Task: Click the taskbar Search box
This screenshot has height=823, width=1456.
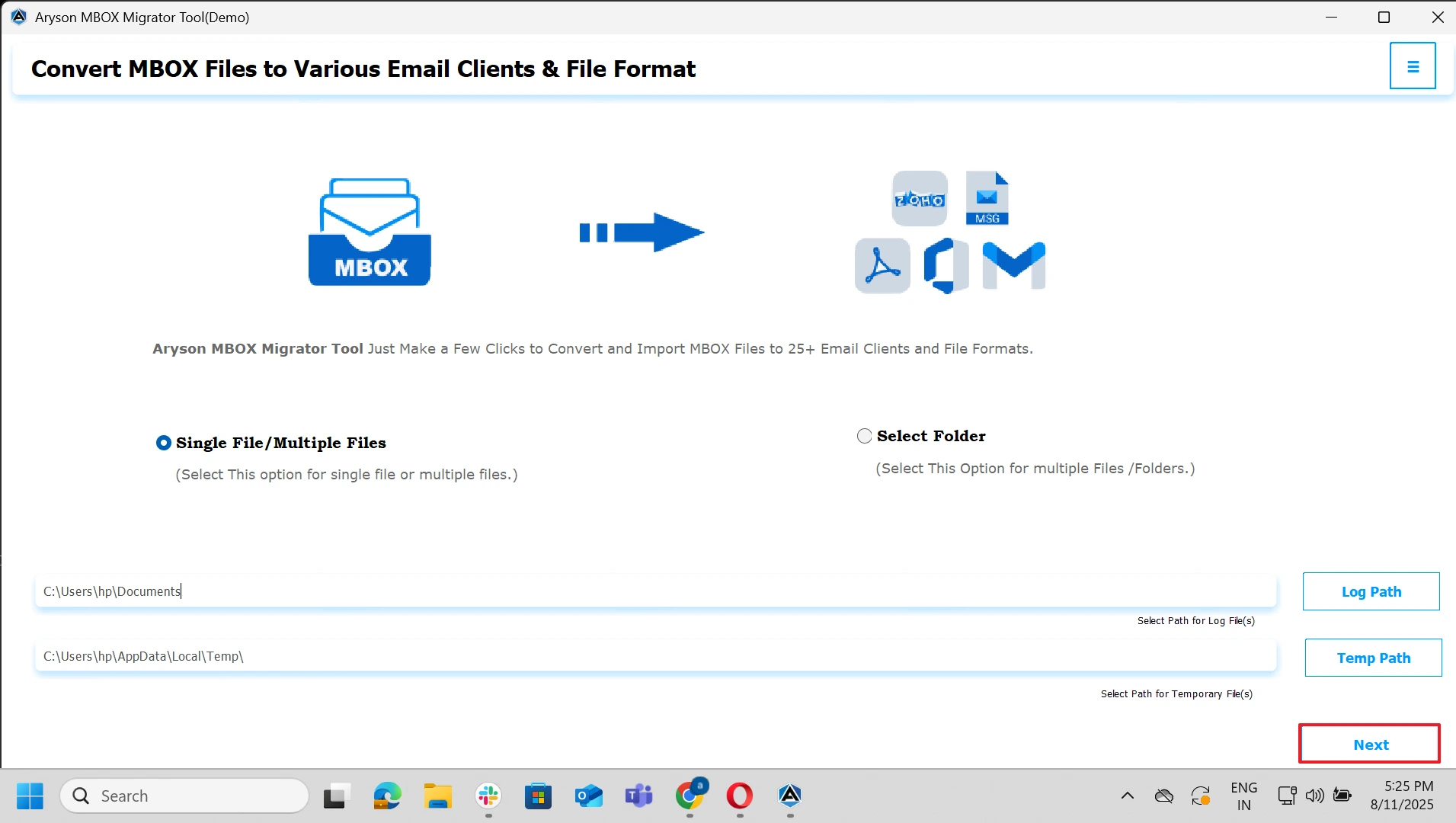Action: coord(184,796)
